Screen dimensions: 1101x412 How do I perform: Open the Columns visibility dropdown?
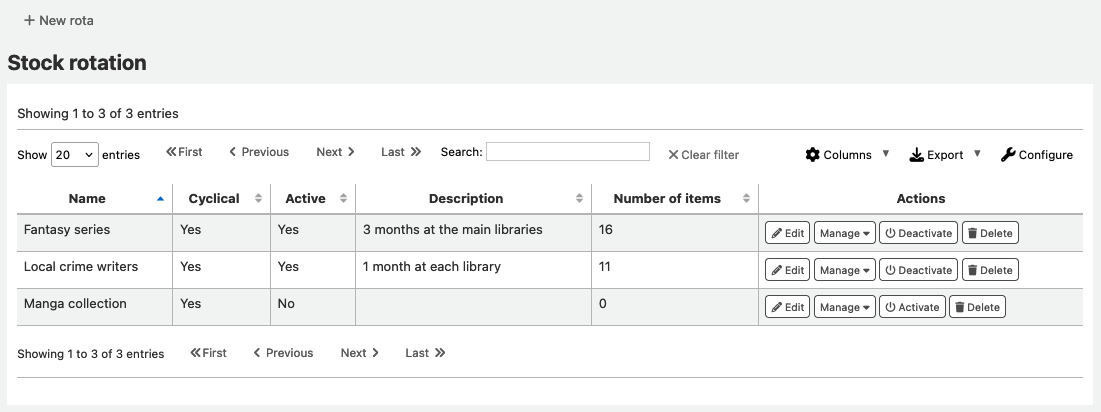846,155
